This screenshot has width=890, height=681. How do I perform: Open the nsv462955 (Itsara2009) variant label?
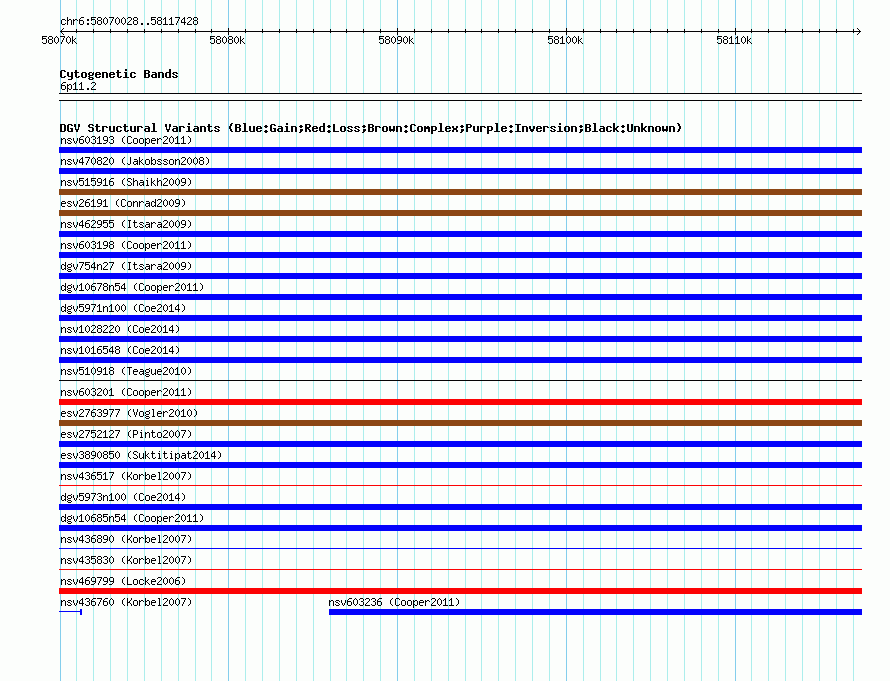(126, 224)
